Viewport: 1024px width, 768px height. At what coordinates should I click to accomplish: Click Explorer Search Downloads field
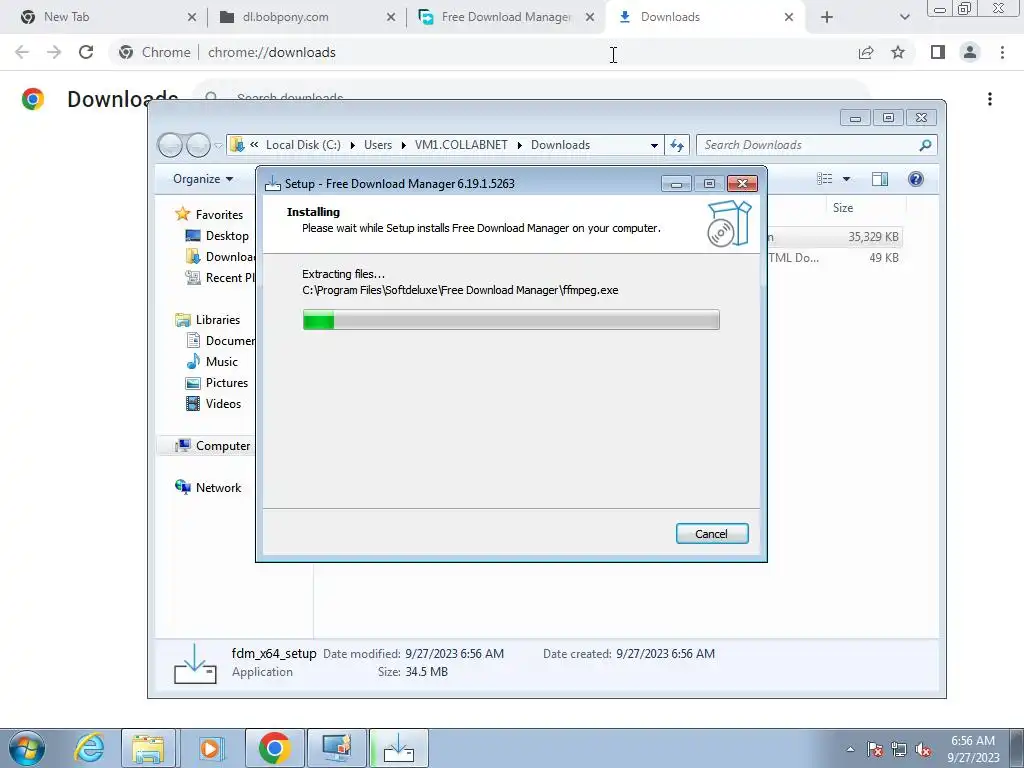807,145
